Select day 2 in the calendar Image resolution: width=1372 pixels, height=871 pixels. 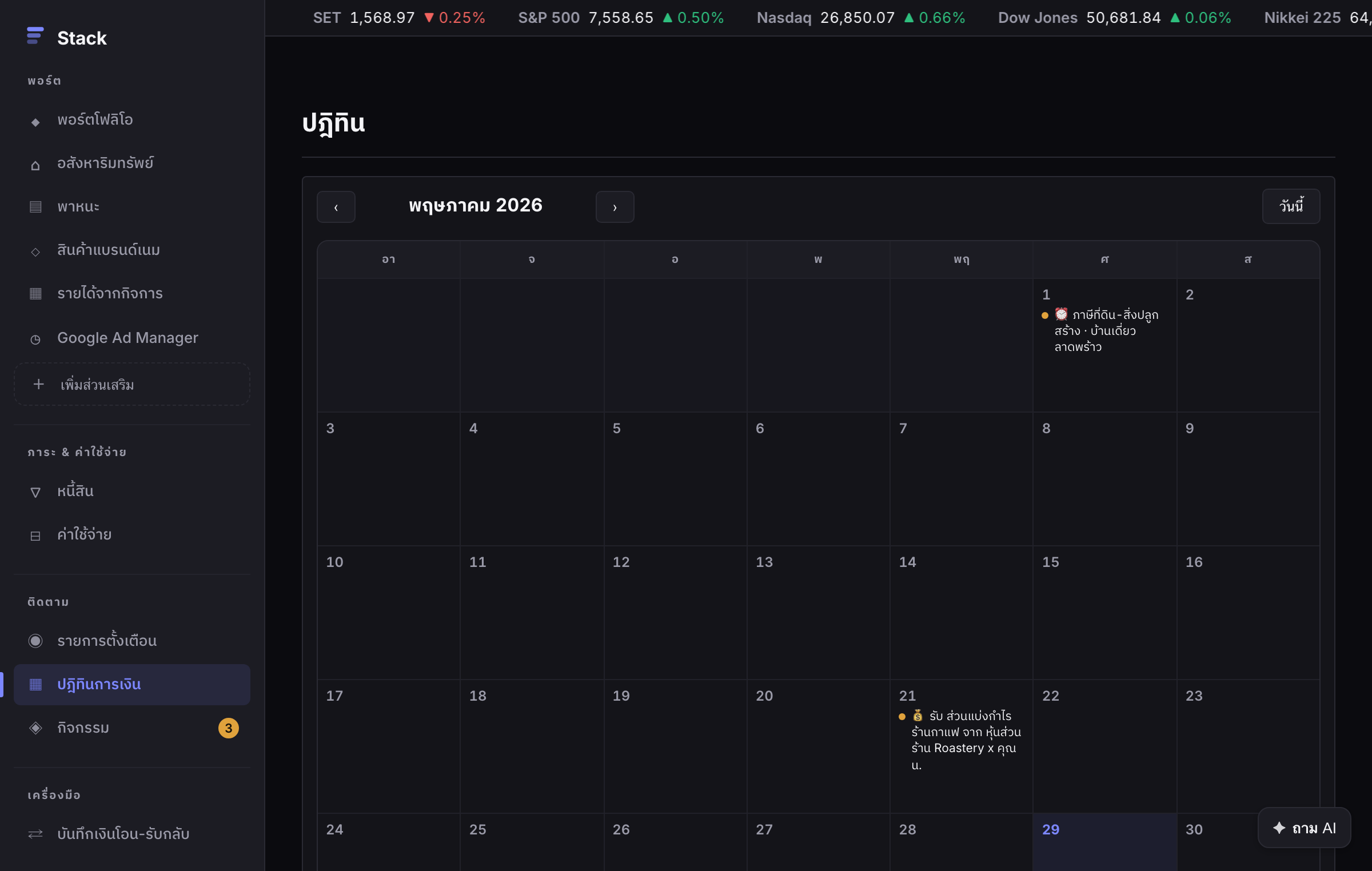pyautogui.click(x=1249, y=345)
